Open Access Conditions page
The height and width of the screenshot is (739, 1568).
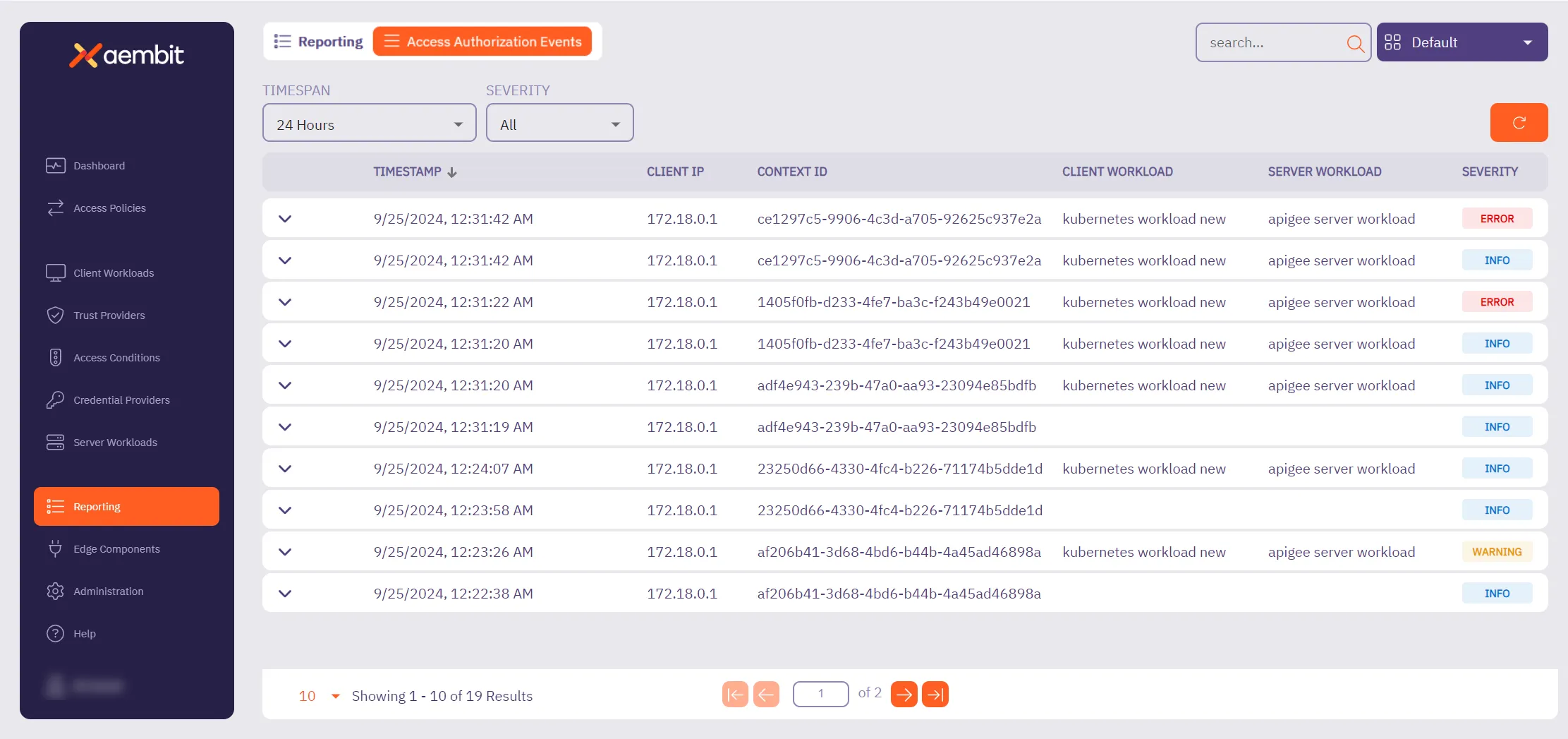pyautogui.click(x=116, y=358)
